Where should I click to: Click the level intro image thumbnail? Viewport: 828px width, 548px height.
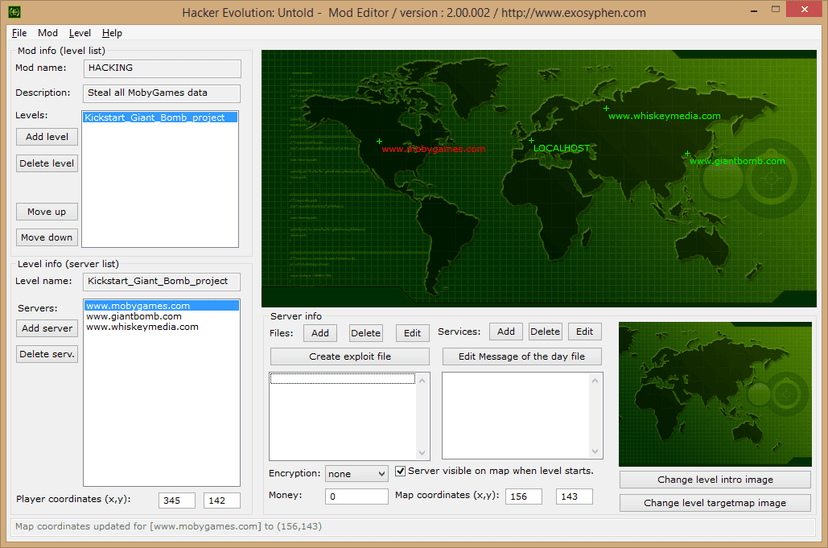[x=715, y=394]
